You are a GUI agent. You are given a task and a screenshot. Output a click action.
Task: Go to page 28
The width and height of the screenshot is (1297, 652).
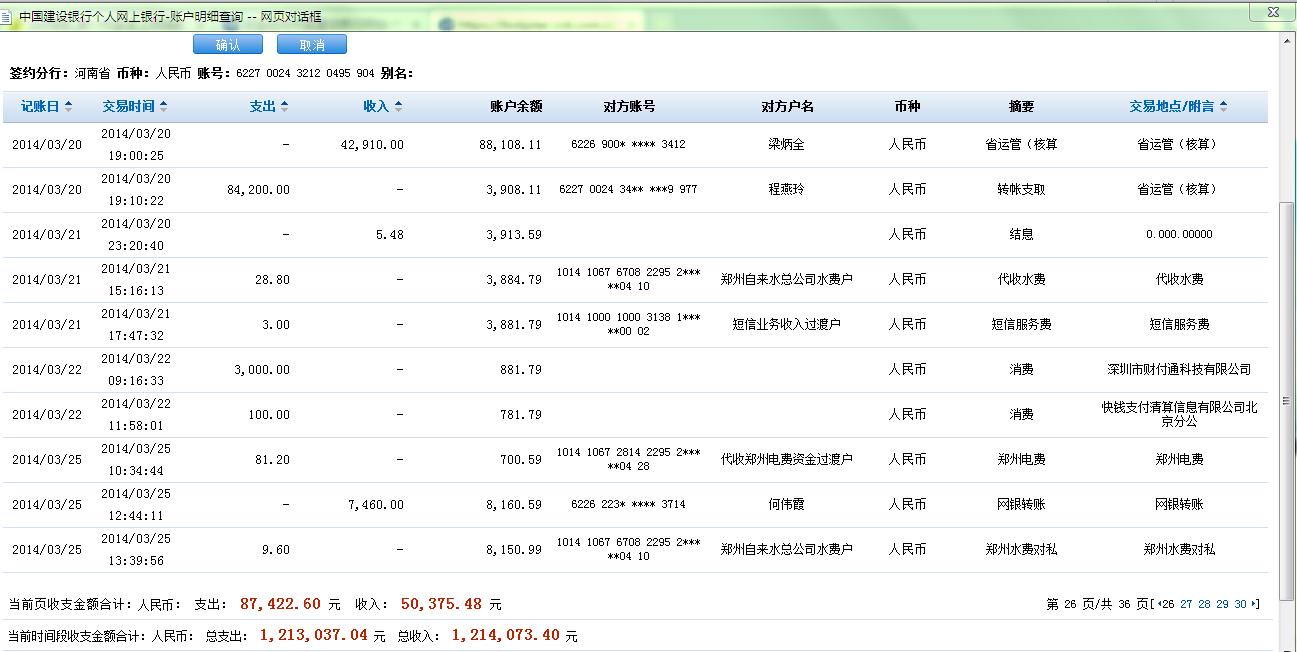point(1204,604)
